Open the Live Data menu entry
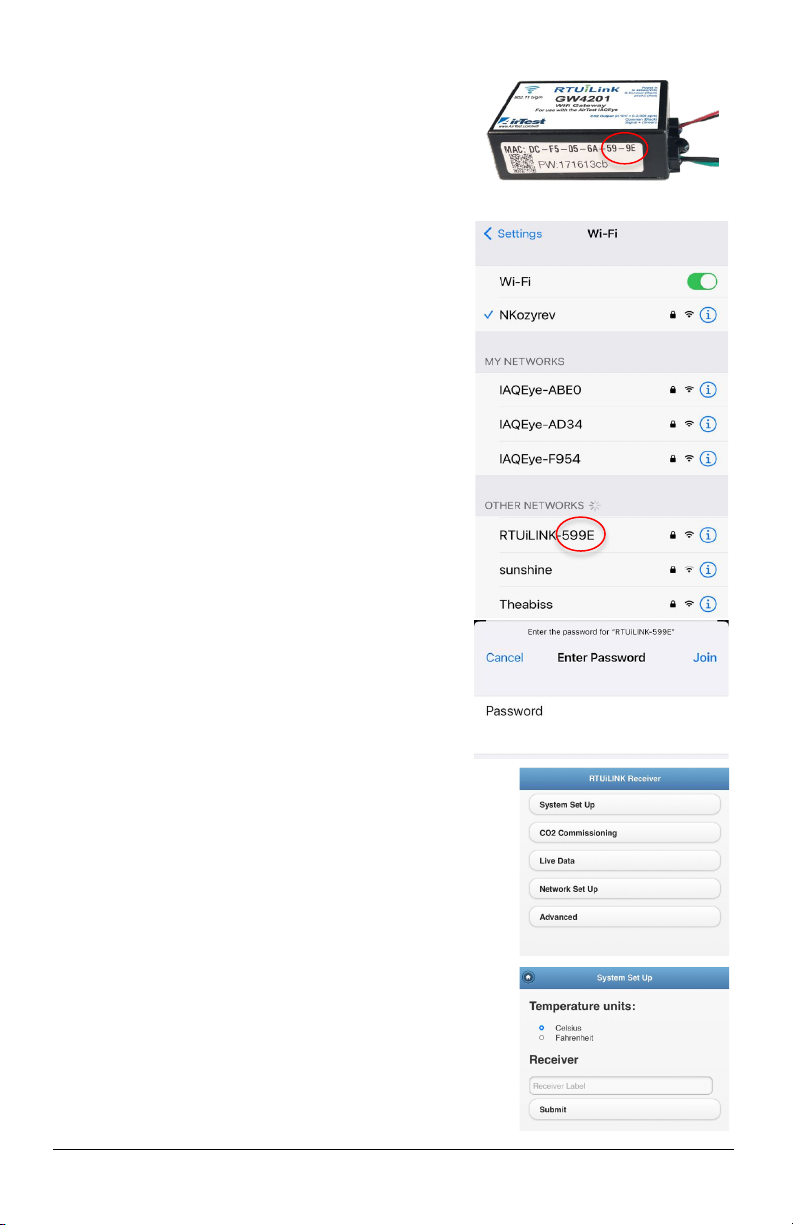 pos(625,861)
